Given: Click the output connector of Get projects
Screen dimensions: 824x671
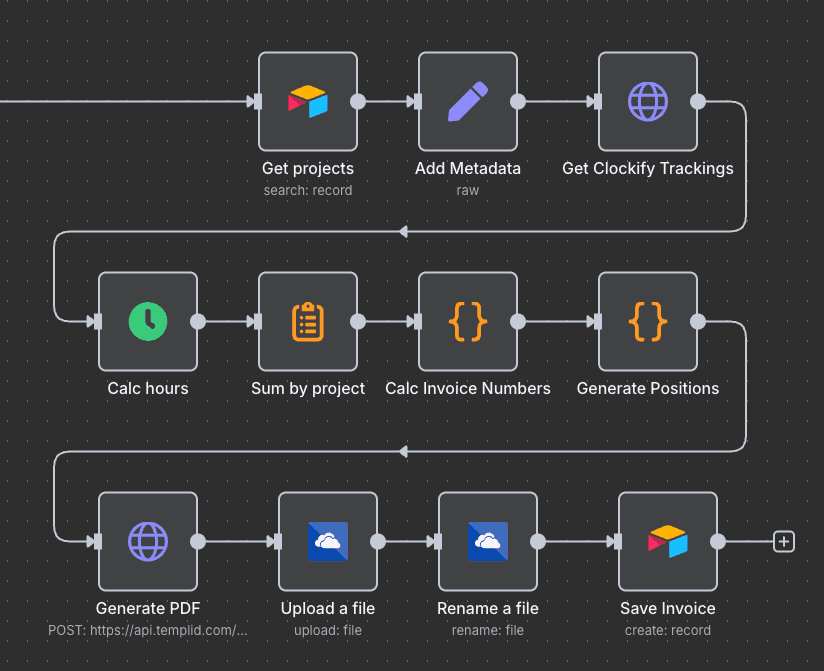Looking at the screenshot, I should click(358, 101).
